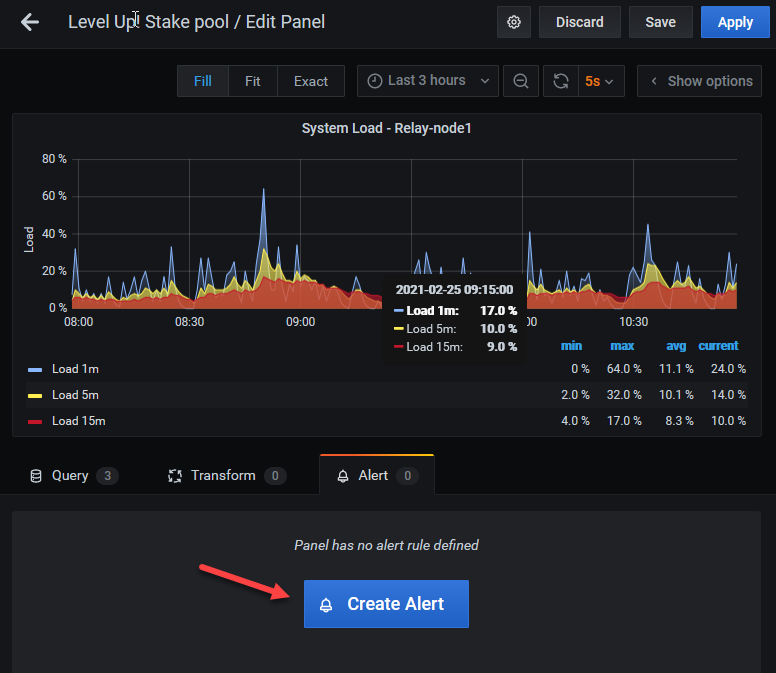Open dashboard settings gear icon
This screenshot has height=673, width=776.
click(x=514, y=22)
